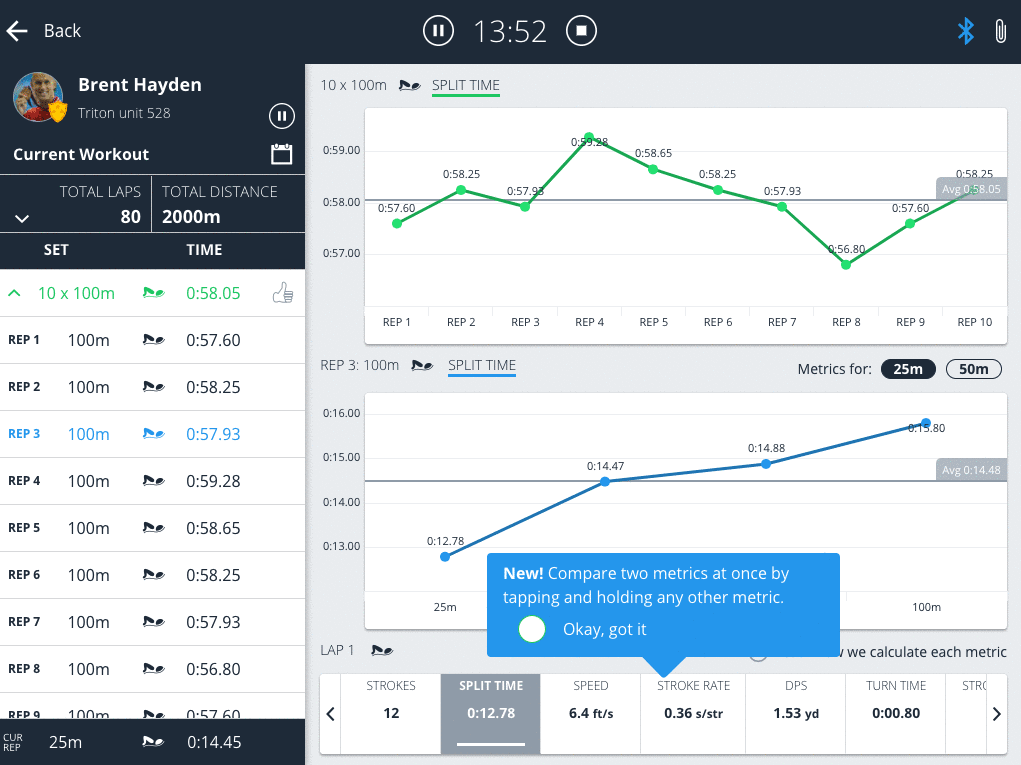Screen dimensions: 1021x765
Task: Click the stroke icon next to LAP 1
Action: (382, 650)
